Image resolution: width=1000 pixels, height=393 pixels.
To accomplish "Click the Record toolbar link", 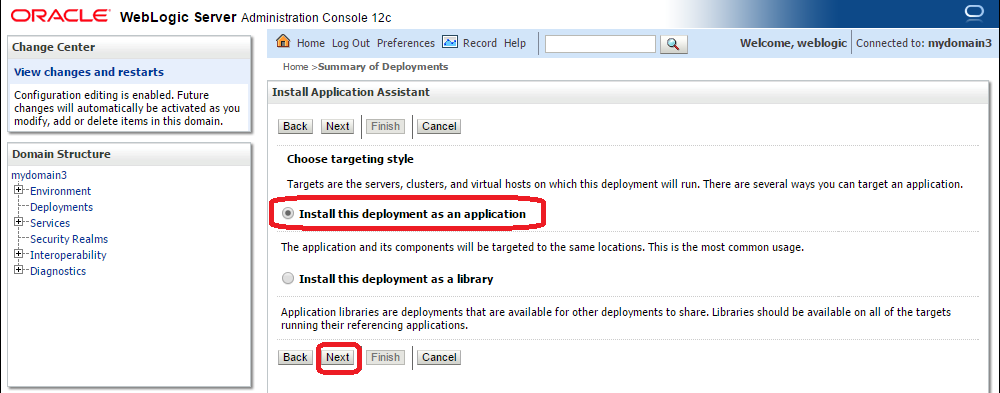I will [x=480, y=43].
